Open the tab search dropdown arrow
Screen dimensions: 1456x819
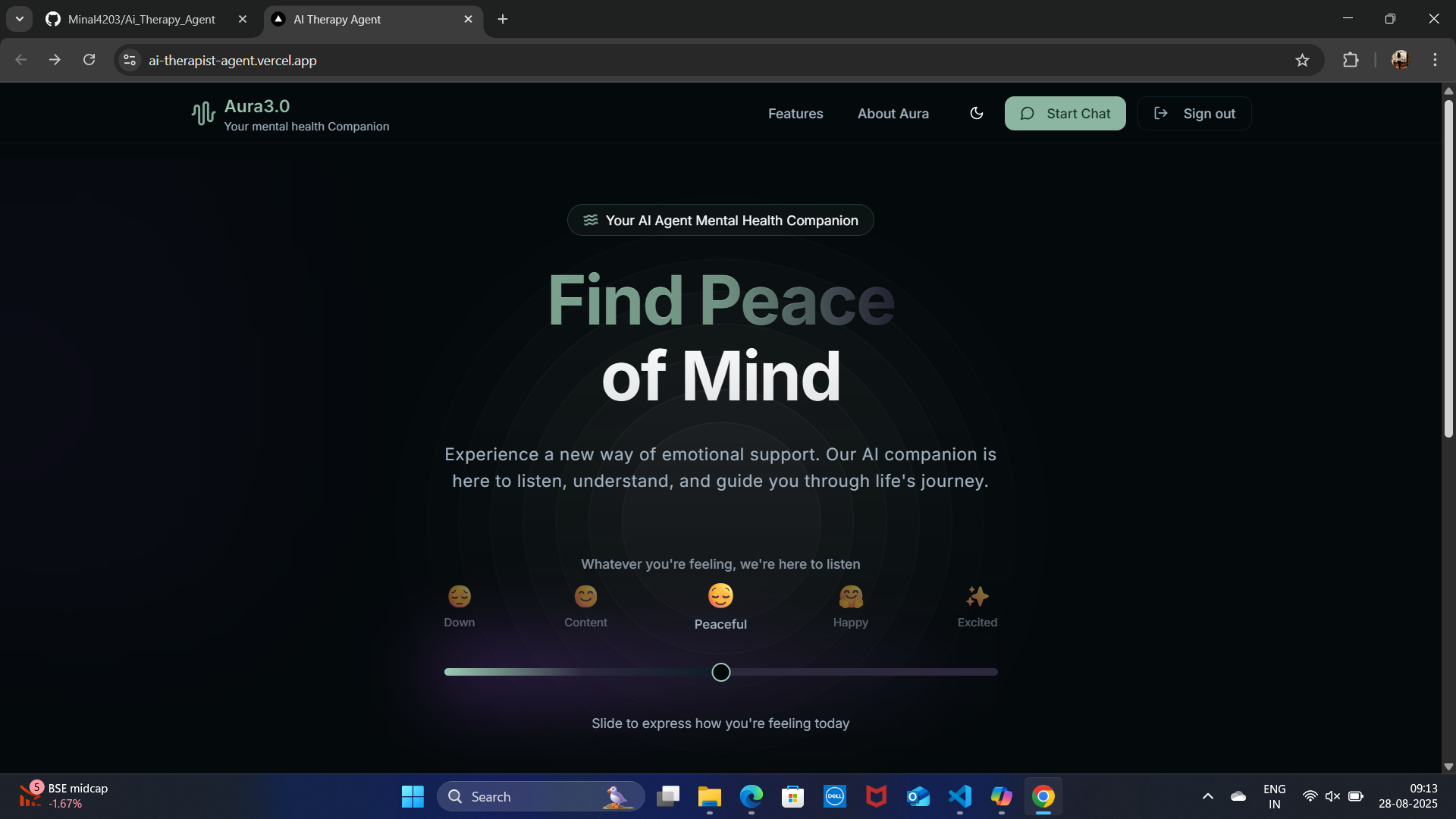[x=20, y=19]
